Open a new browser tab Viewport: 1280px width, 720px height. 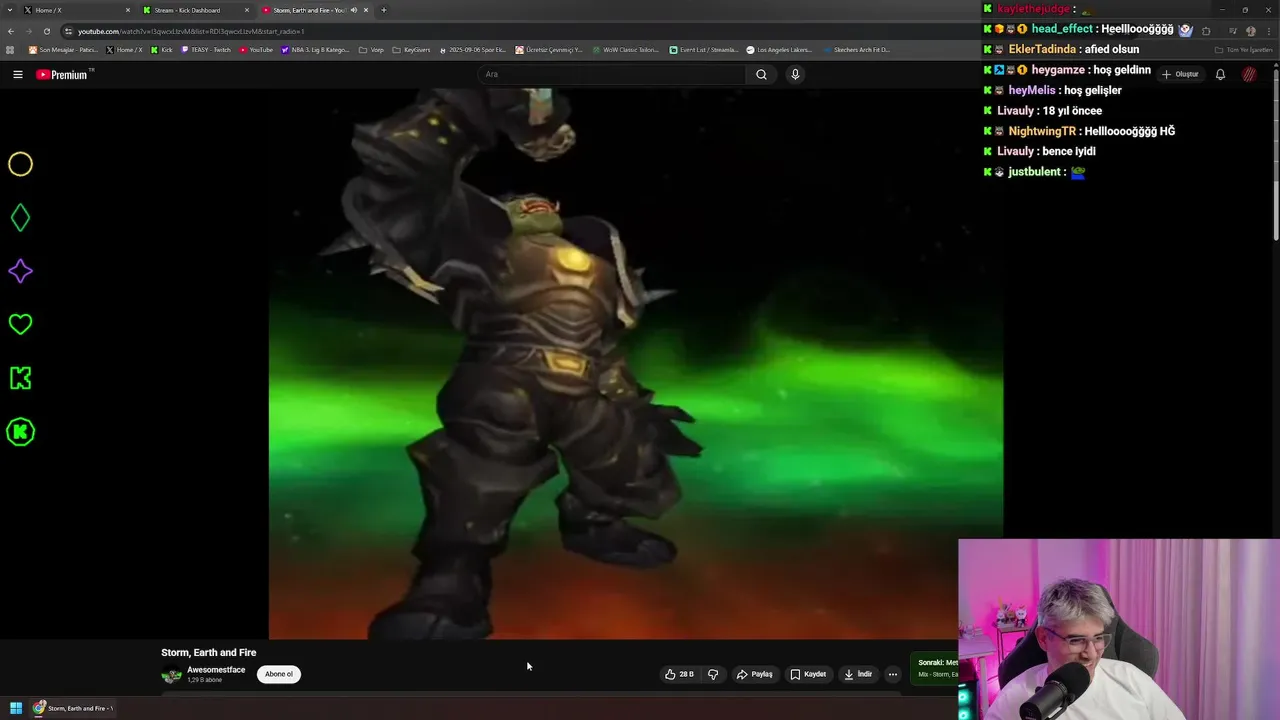pos(383,10)
